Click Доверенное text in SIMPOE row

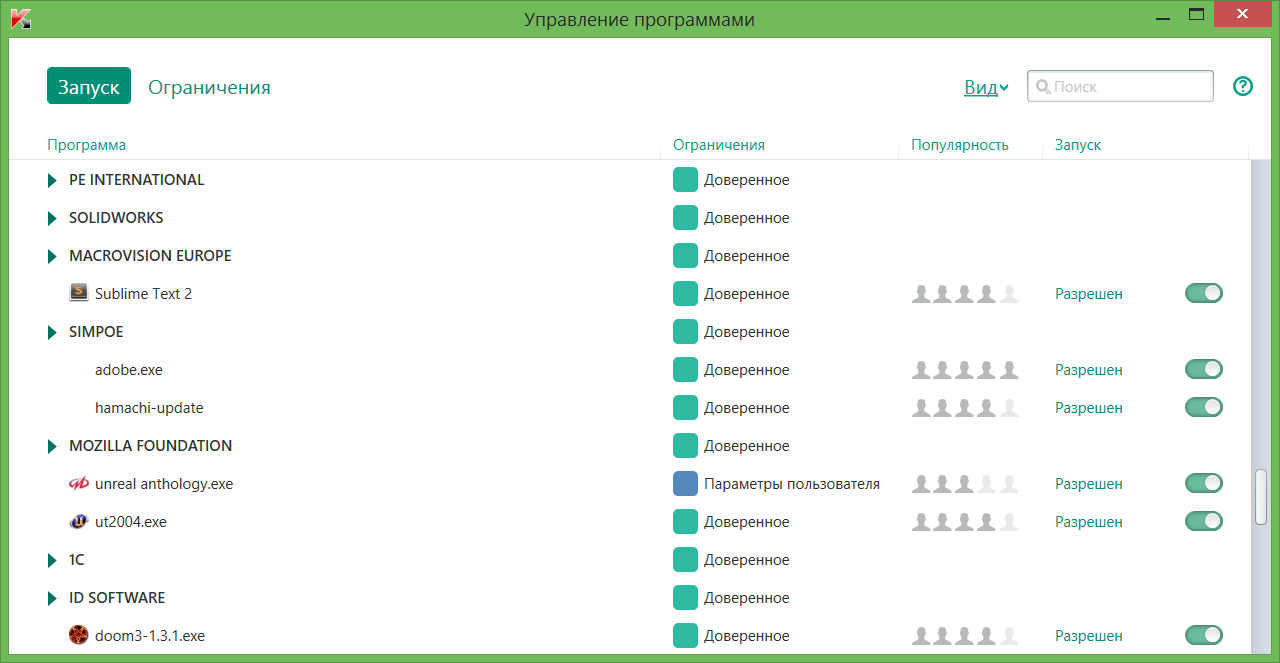(747, 332)
